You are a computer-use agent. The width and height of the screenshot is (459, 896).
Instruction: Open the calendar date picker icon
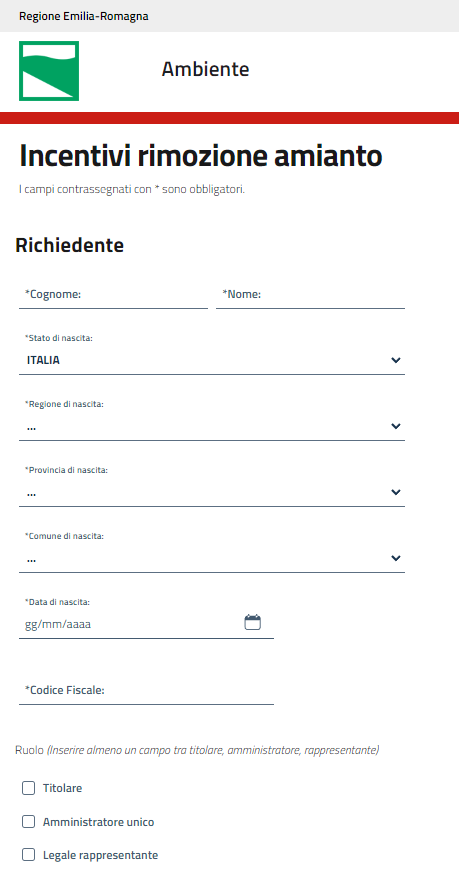[253, 622]
